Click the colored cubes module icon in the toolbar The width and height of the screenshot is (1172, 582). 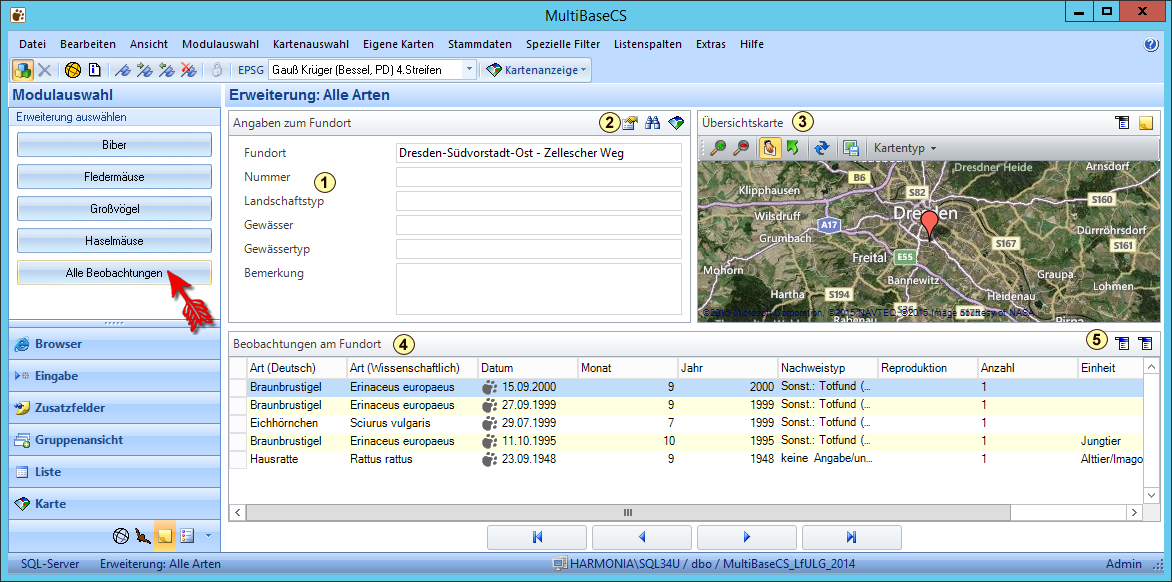tap(23, 70)
